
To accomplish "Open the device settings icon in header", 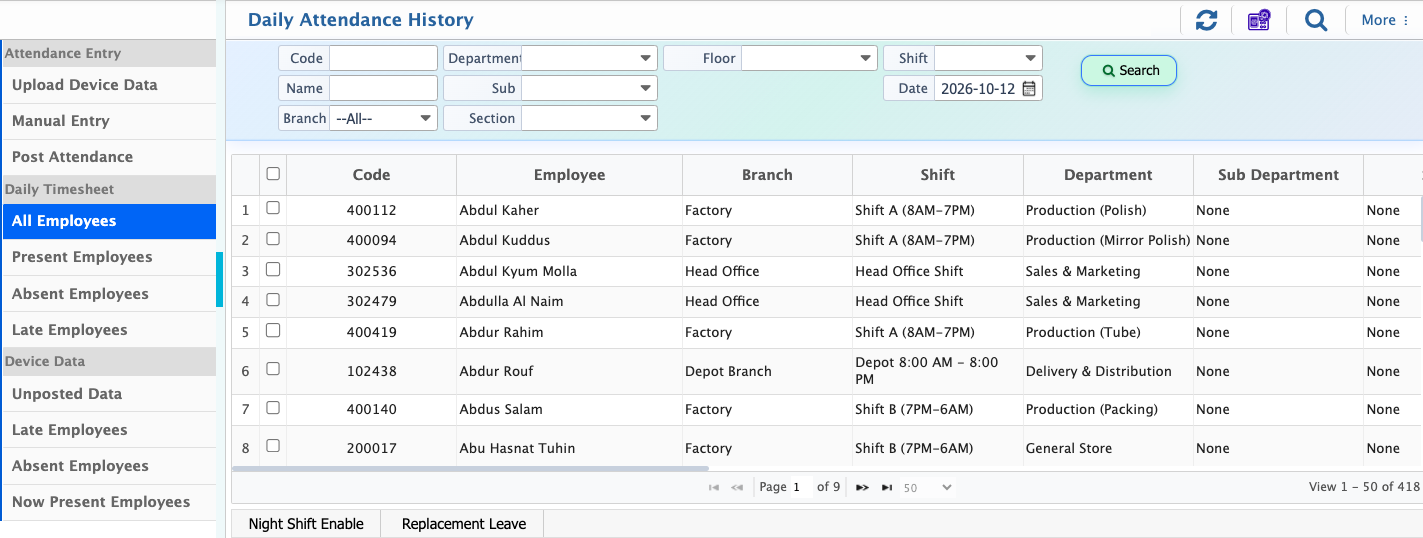I will click(1259, 20).
